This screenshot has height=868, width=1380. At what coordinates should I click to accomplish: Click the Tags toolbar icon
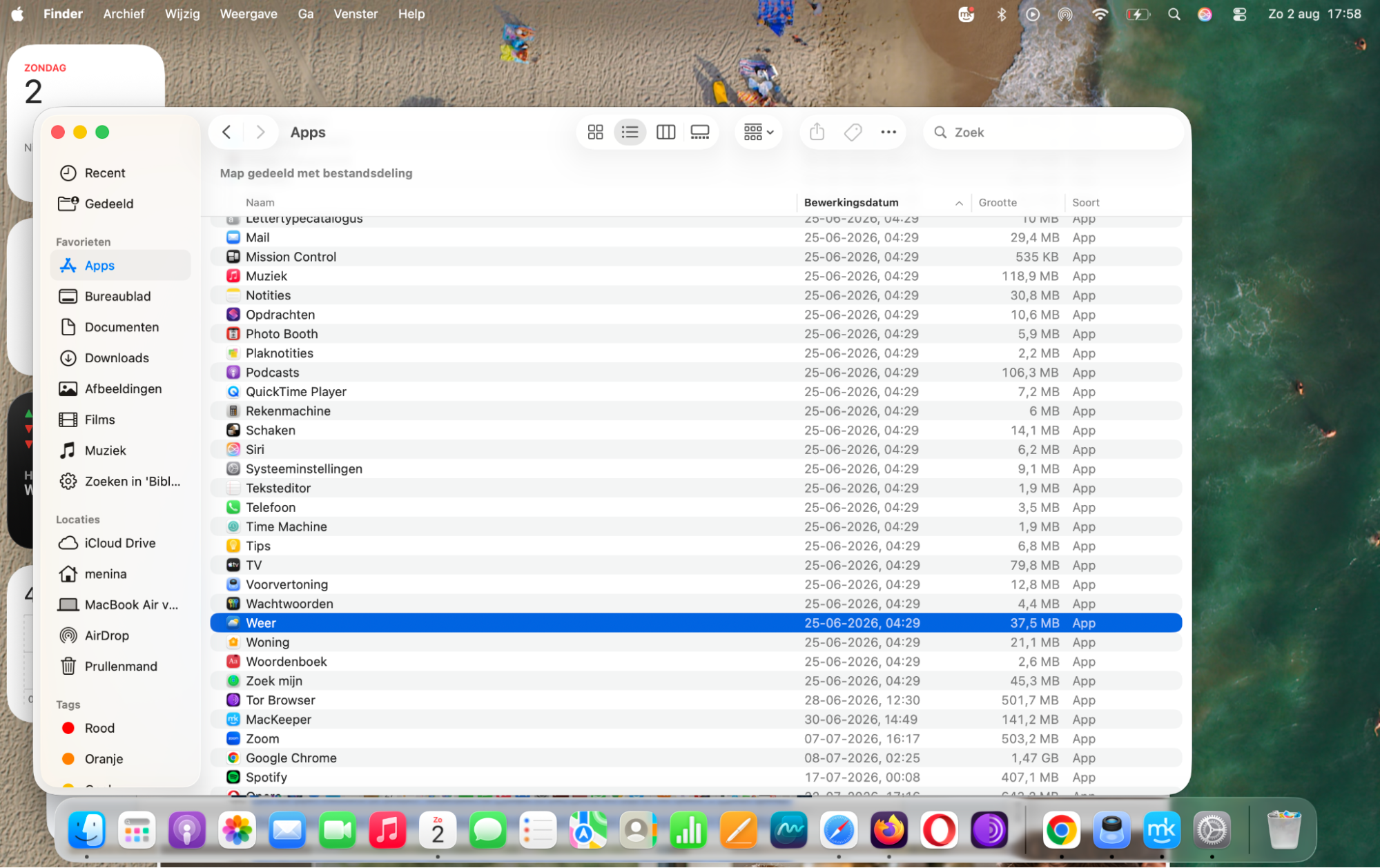click(853, 132)
